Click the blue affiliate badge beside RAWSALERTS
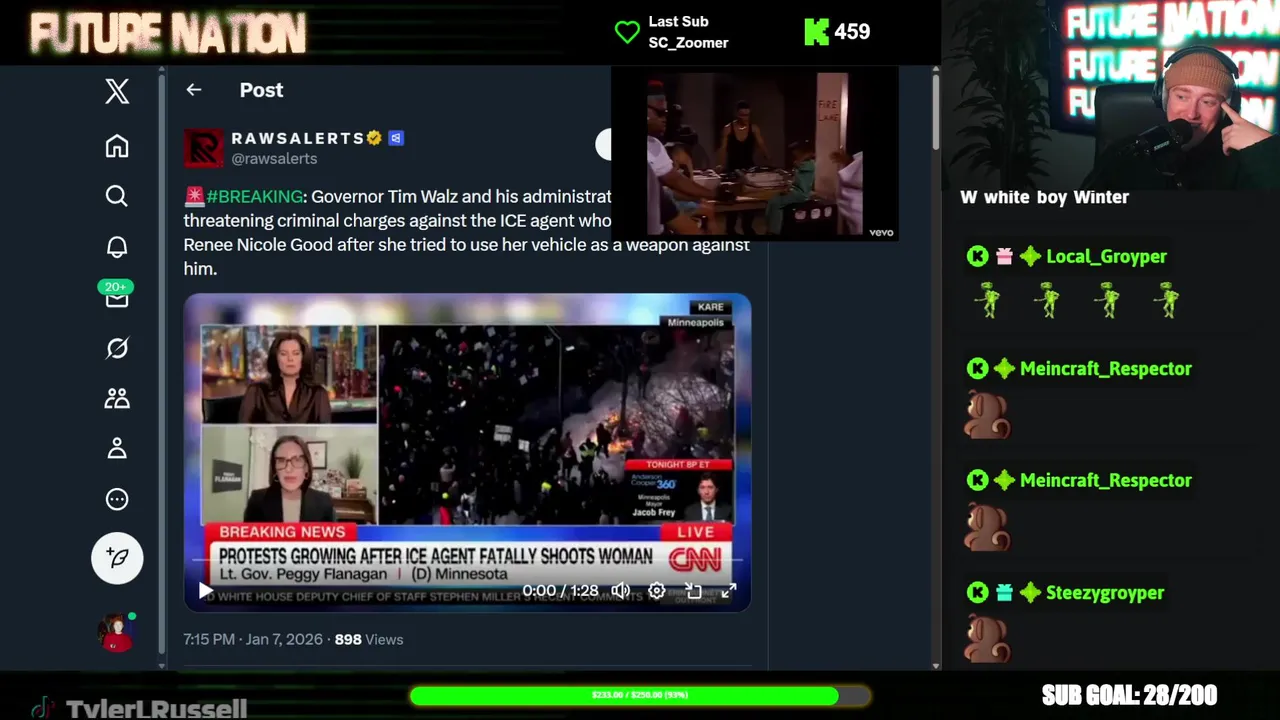This screenshot has width=1280, height=720. pos(396,138)
